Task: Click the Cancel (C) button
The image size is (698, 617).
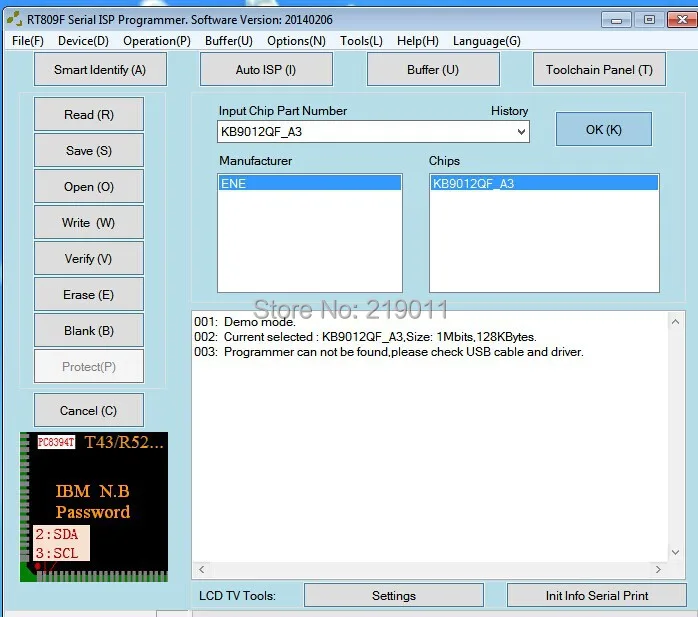Action: pos(89,410)
